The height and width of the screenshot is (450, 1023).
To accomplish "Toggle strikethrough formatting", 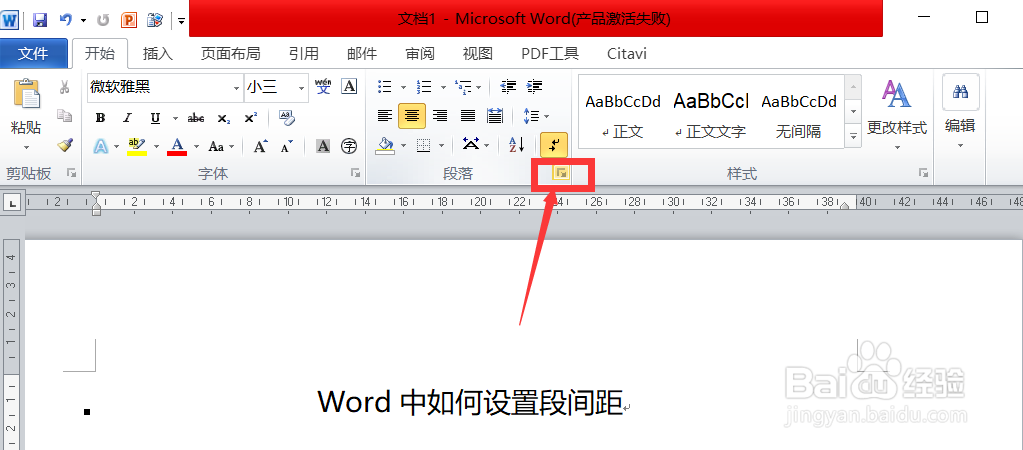I will pyautogui.click(x=195, y=118).
